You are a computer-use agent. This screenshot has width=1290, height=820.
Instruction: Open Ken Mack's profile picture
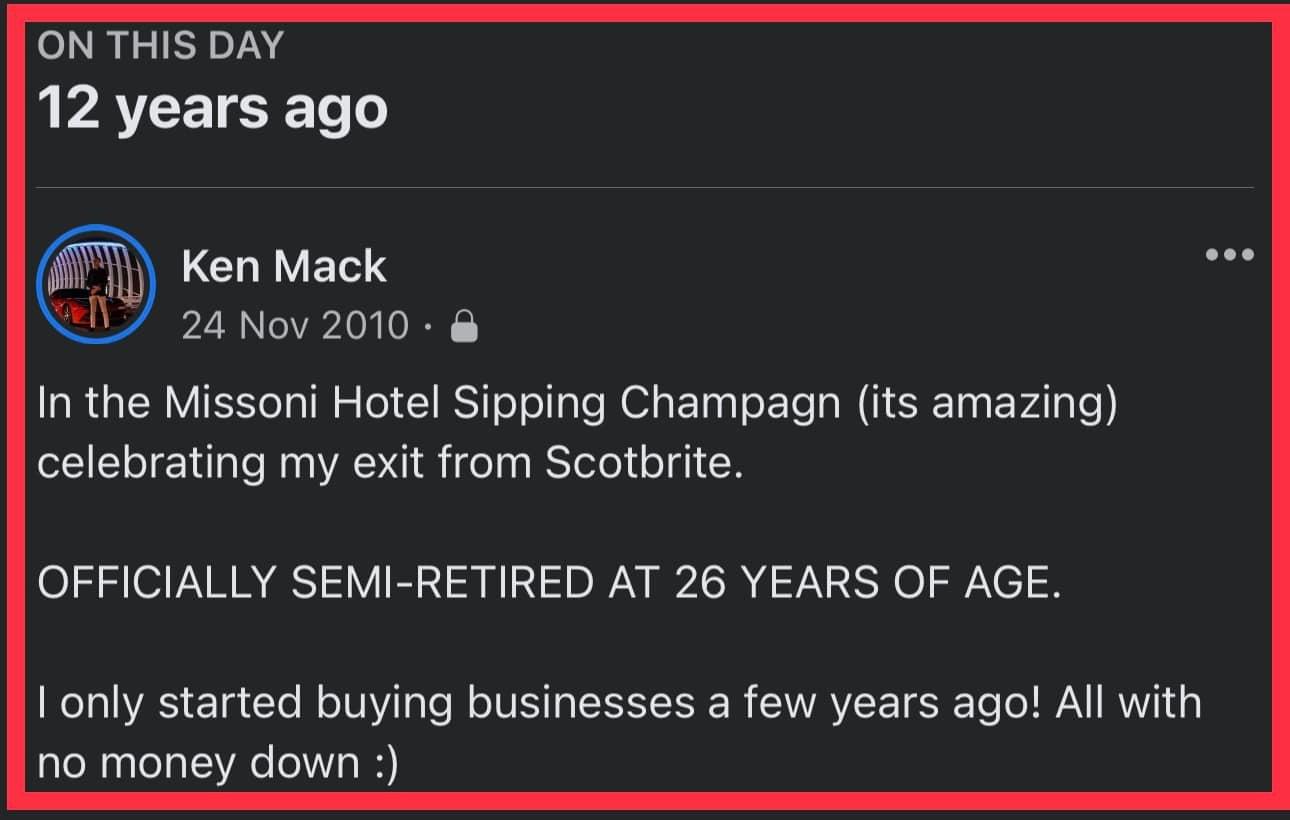[96, 284]
